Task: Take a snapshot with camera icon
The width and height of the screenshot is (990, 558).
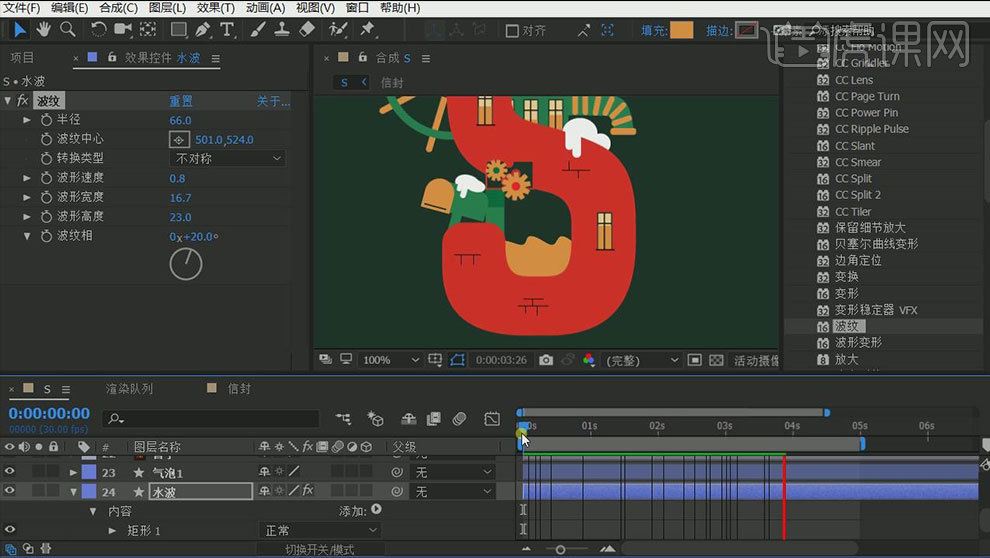Action: [546, 360]
